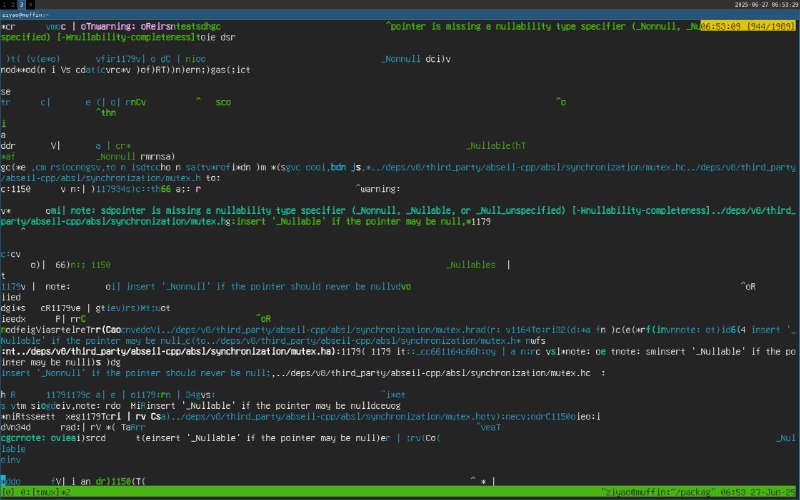This screenshot has width=800, height=500.
Task: Click the '_Nonnull rmrnsa)' text
Action: pos(136,157)
